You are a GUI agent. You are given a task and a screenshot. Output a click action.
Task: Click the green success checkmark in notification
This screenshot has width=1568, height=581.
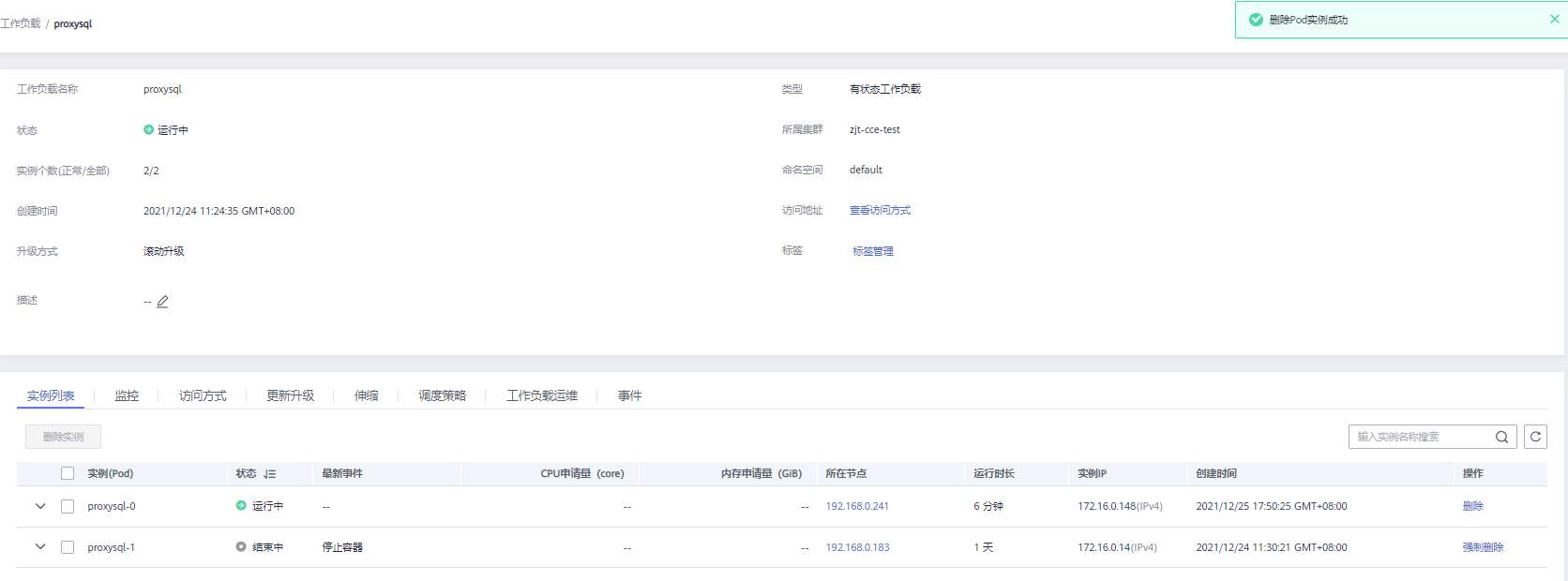point(1256,20)
